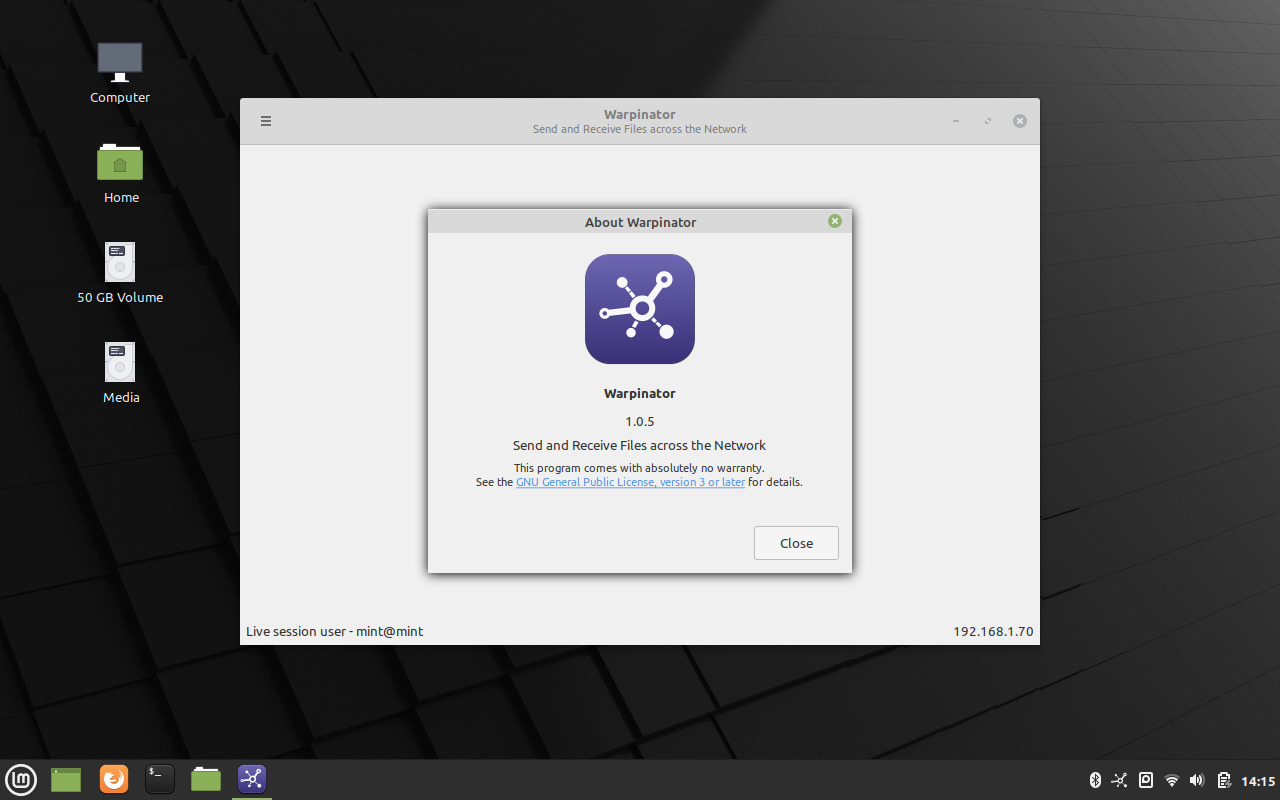
Task: Launch Terminal from the panel
Action: click(x=160, y=779)
